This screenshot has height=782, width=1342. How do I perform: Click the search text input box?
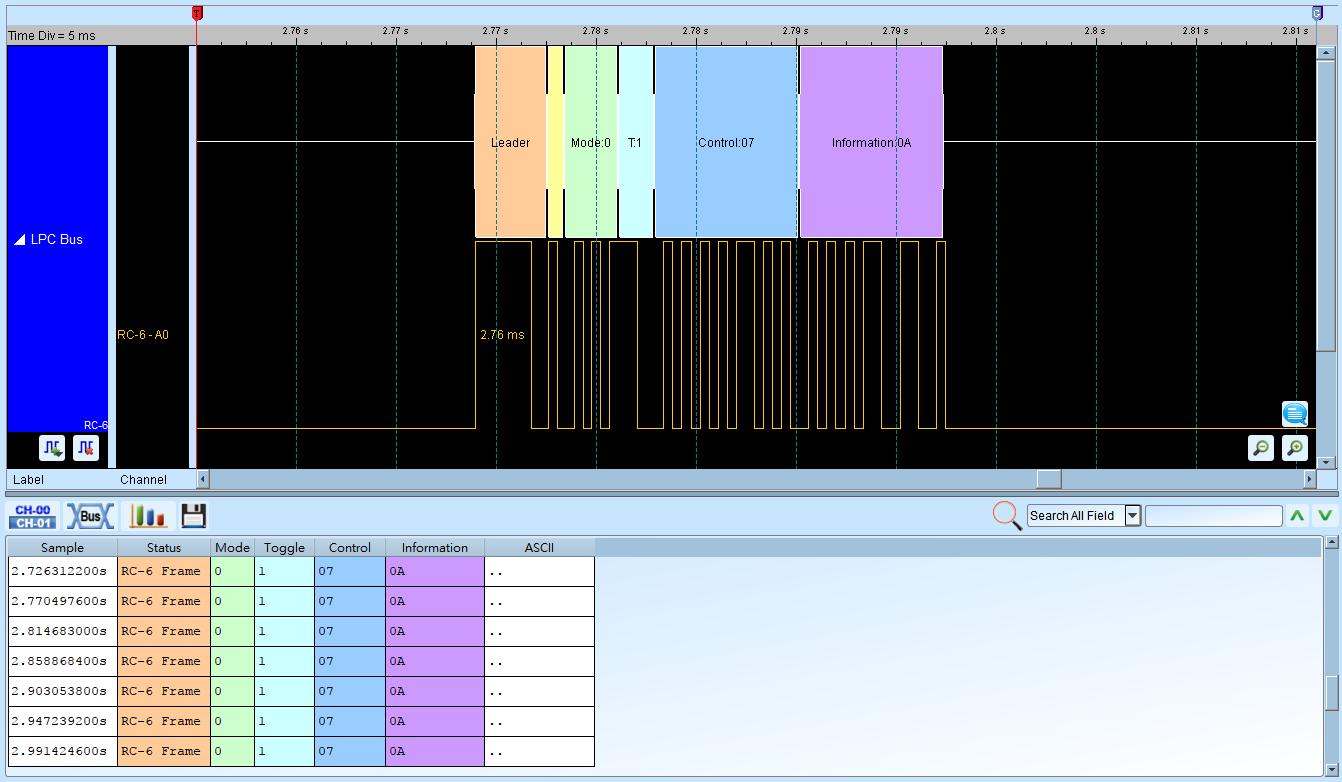[x=1213, y=516]
